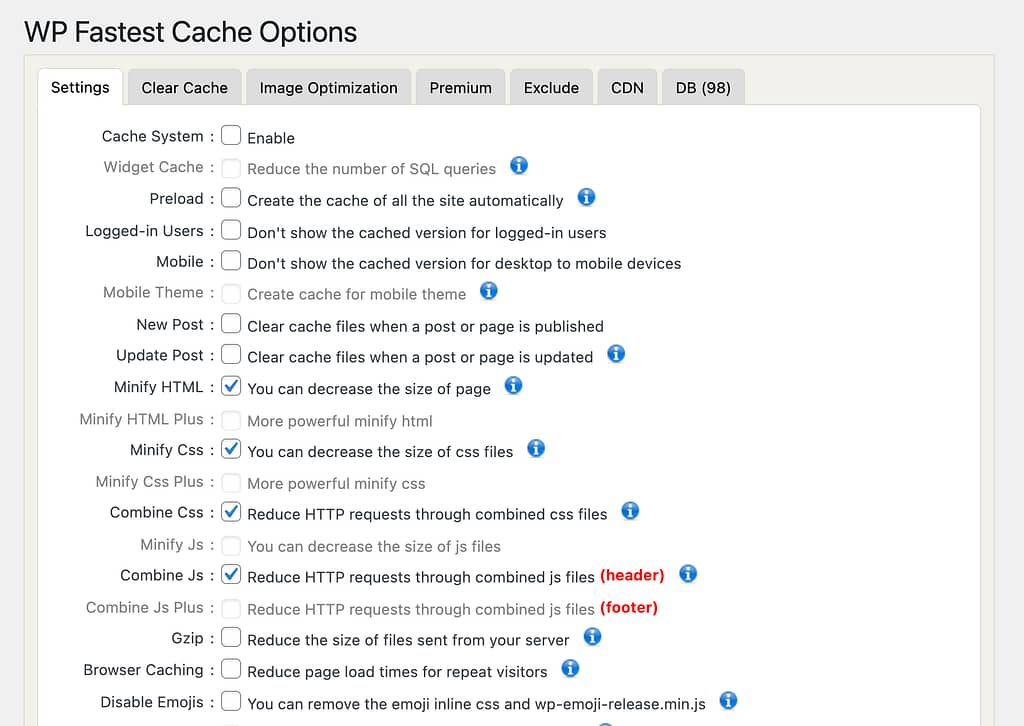Click 'Clear cache files when a post or page is published'
1024x726 pixels.
[425, 326]
